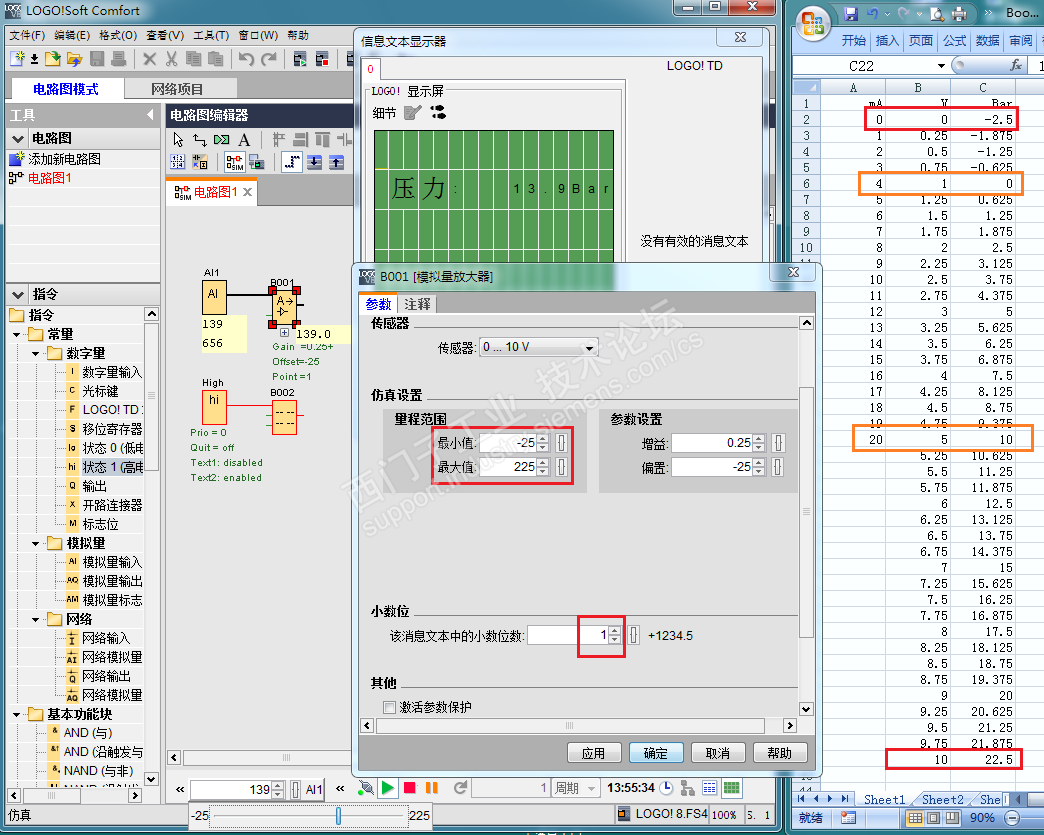
Task: Click the Excel zoom out minus button
Action: 1013,818
